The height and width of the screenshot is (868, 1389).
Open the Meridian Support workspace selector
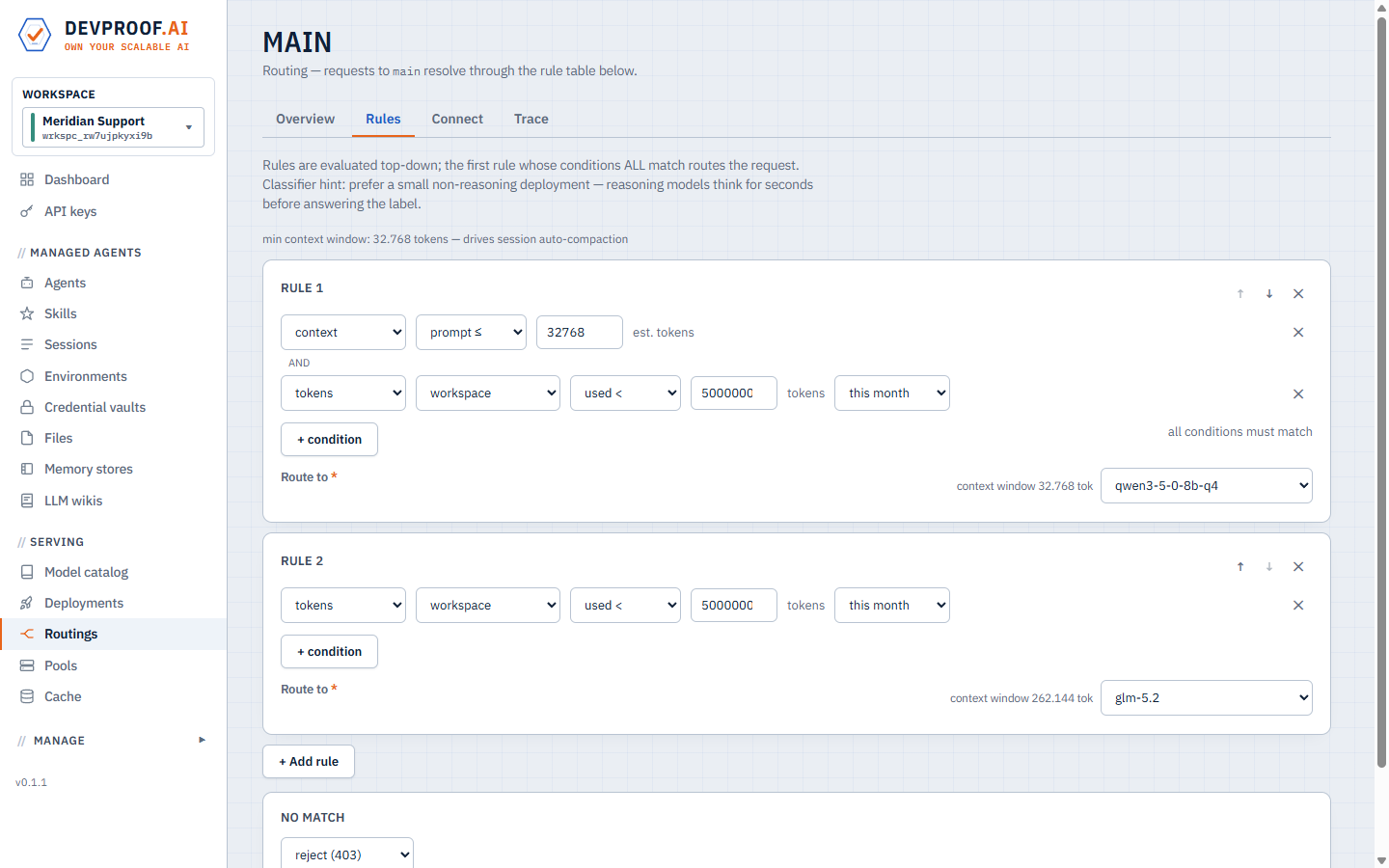(113, 127)
